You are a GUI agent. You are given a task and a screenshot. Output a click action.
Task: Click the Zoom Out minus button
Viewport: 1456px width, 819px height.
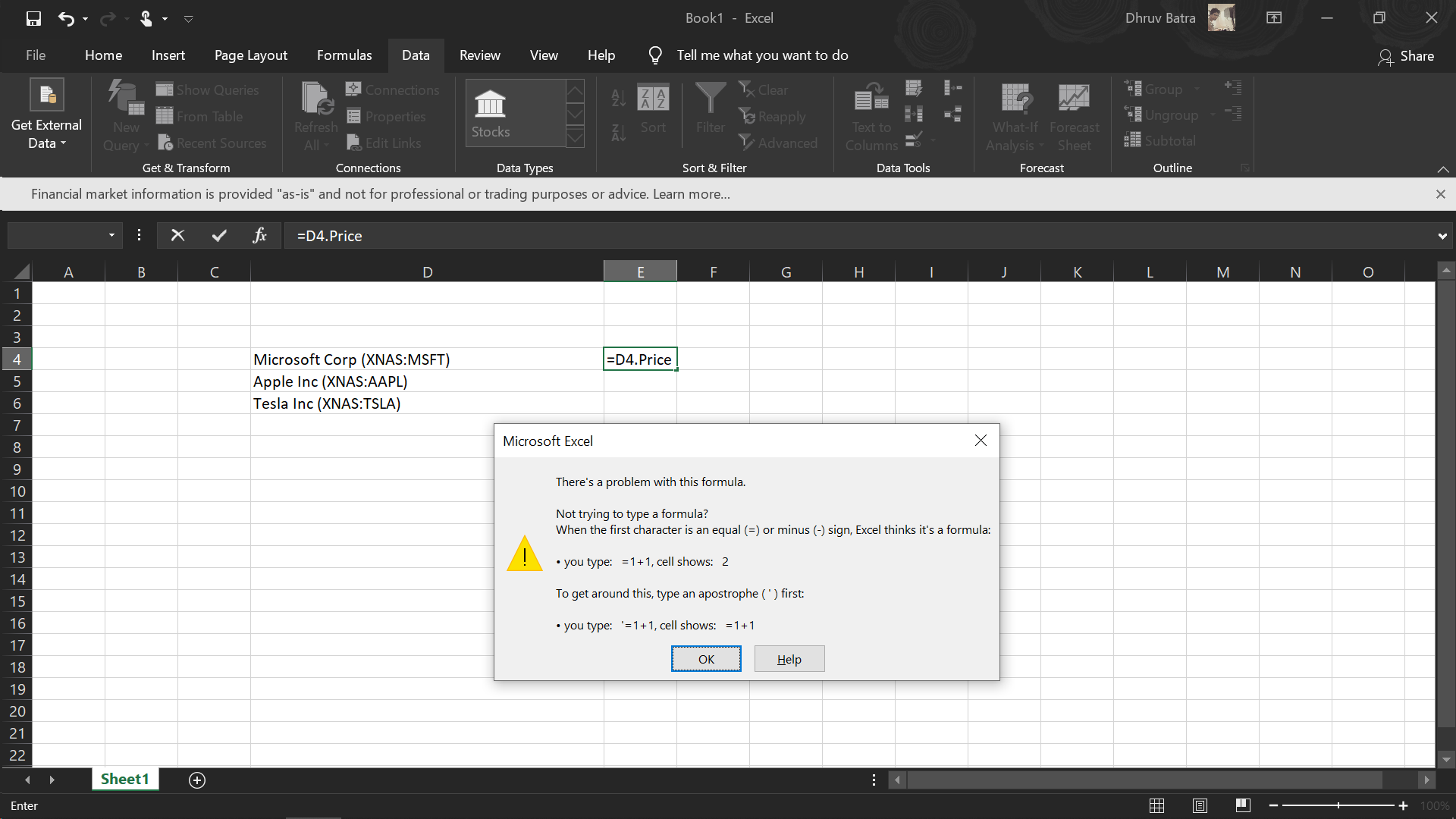pos(1273,805)
